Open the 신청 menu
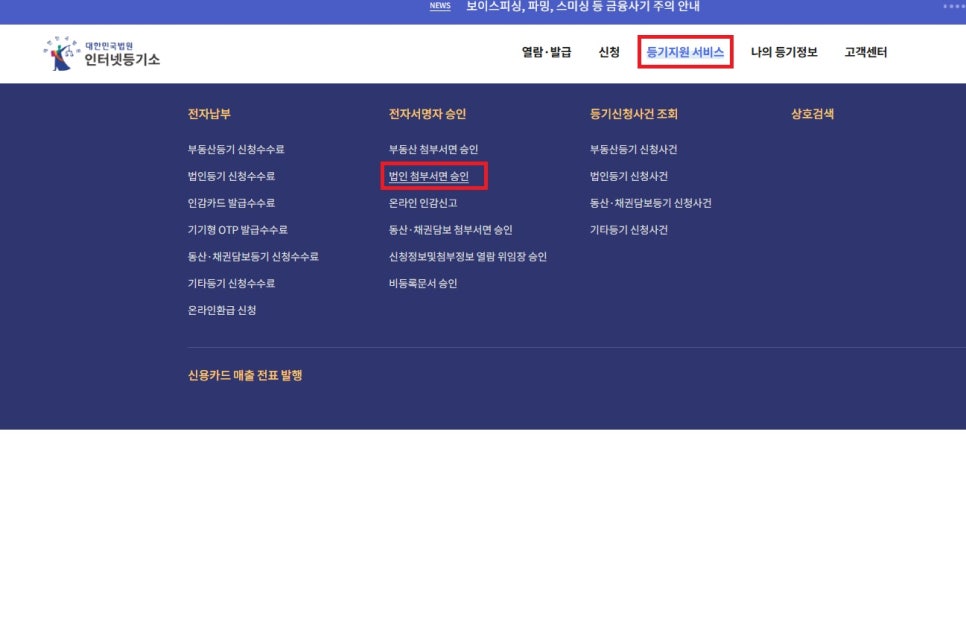The height and width of the screenshot is (624, 966). pos(609,52)
